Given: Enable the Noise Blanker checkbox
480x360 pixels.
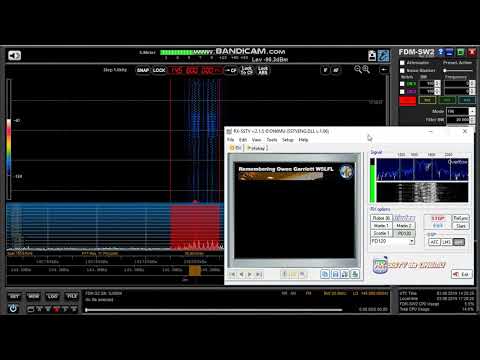Looking at the screenshot, I should (x=402, y=71).
